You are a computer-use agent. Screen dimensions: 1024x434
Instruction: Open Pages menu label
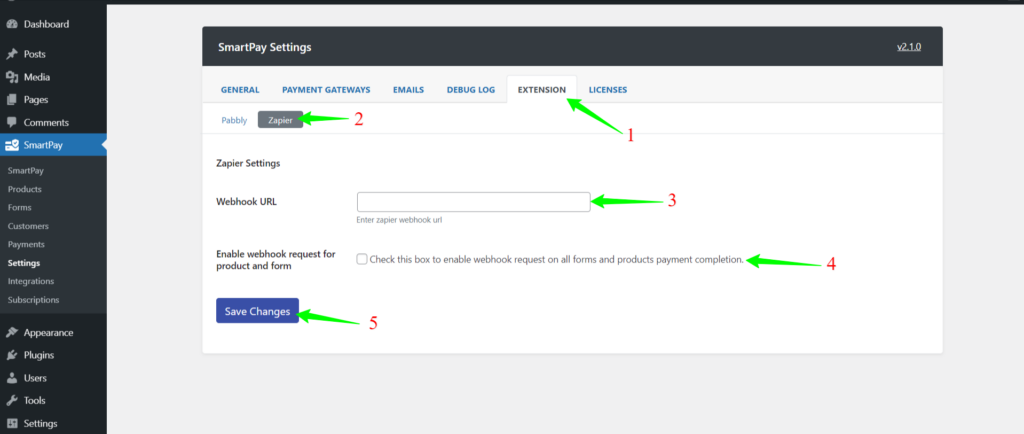click(x=36, y=100)
